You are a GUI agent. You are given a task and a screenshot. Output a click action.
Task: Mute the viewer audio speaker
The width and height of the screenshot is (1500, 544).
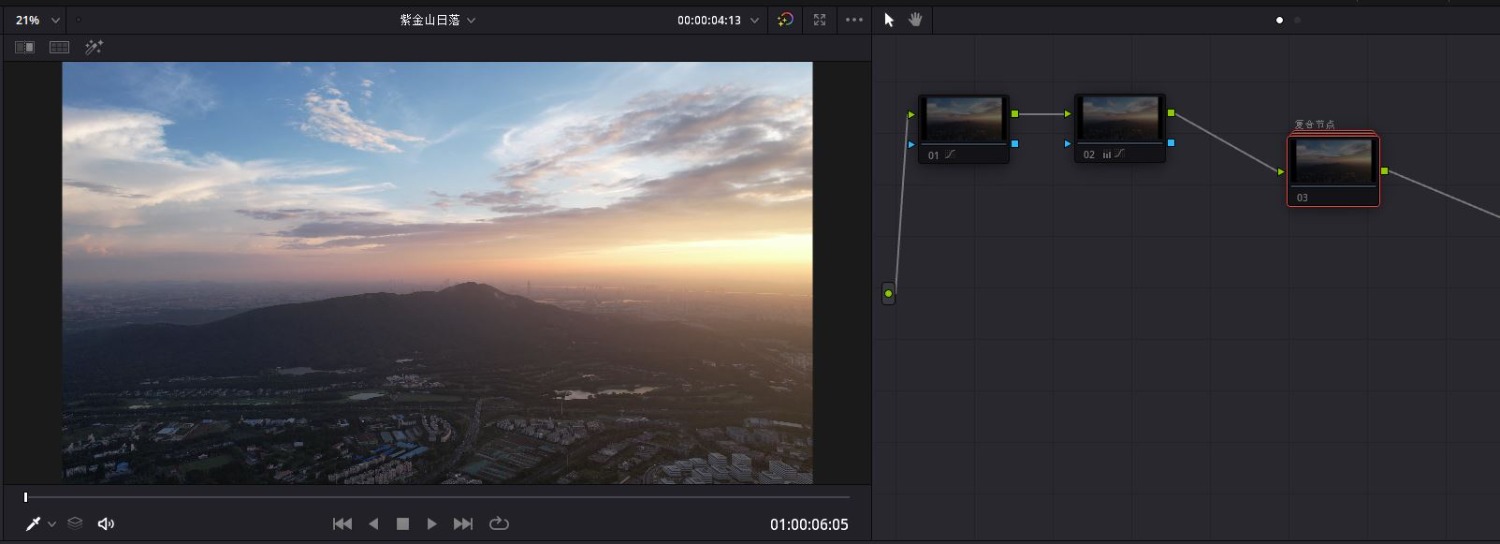pos(105,524)
